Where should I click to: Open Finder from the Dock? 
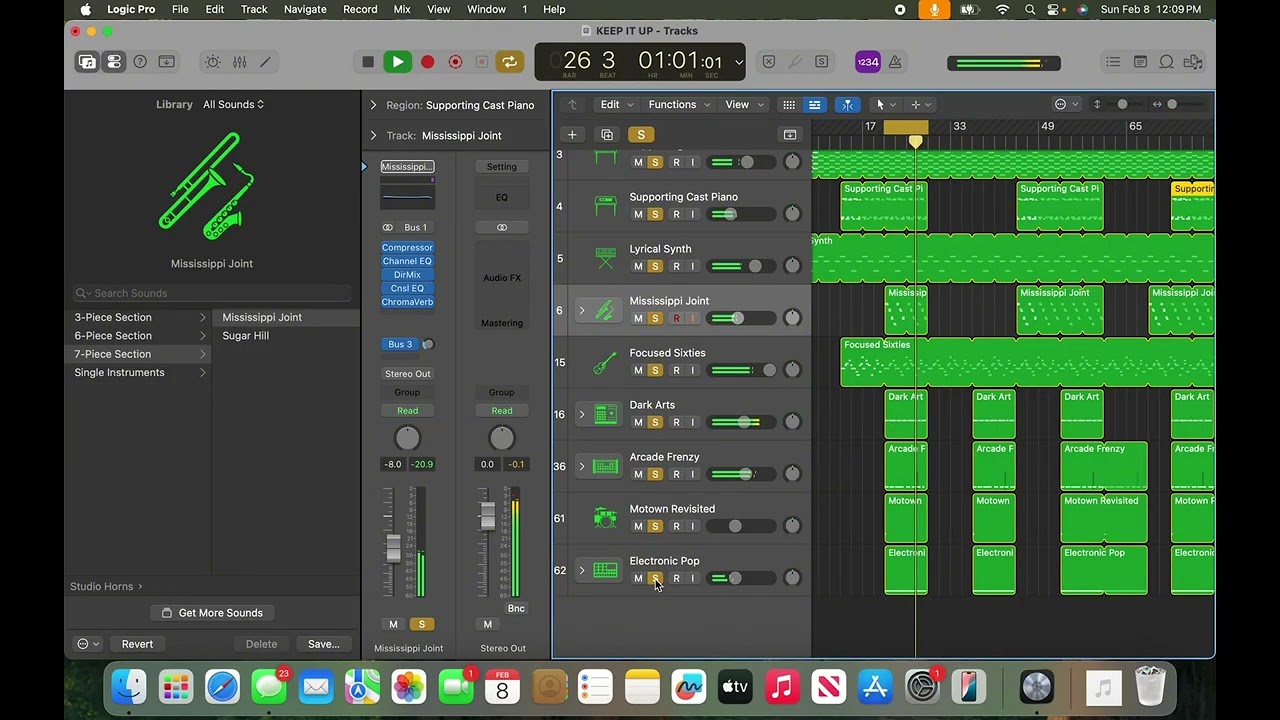(x=129, y=687)
